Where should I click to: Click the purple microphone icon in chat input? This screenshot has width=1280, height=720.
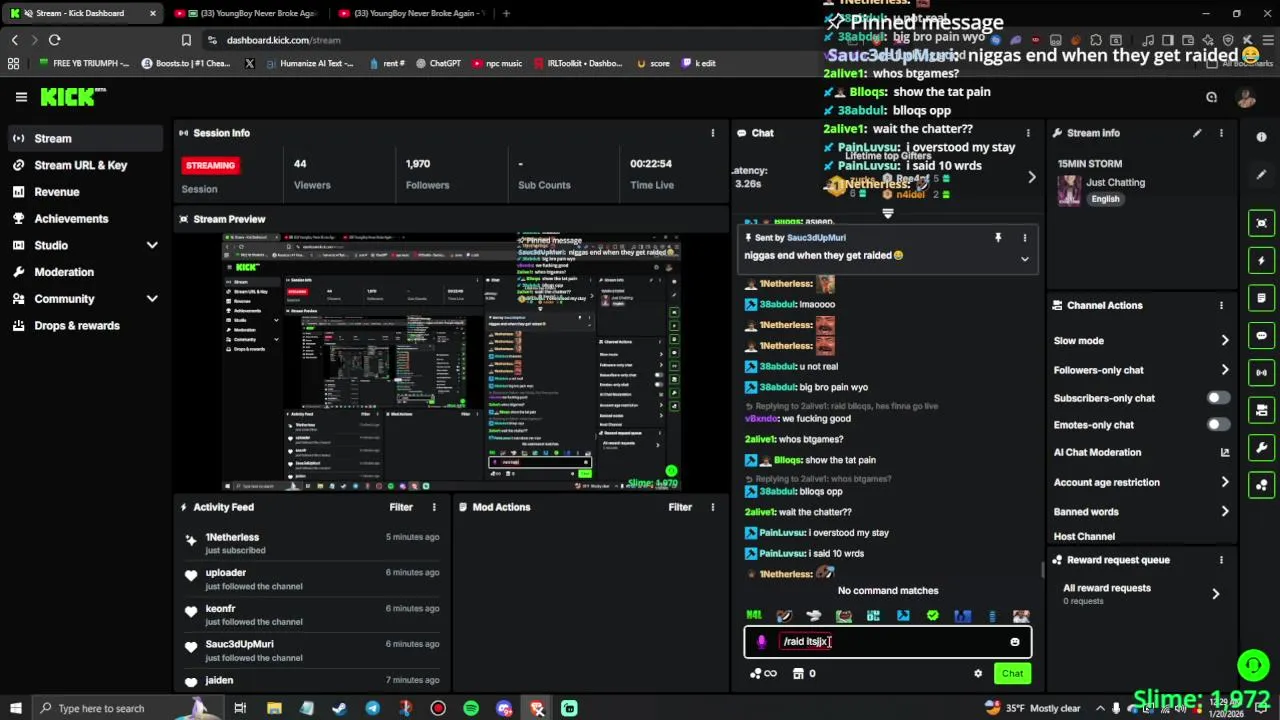coord(761,642)
